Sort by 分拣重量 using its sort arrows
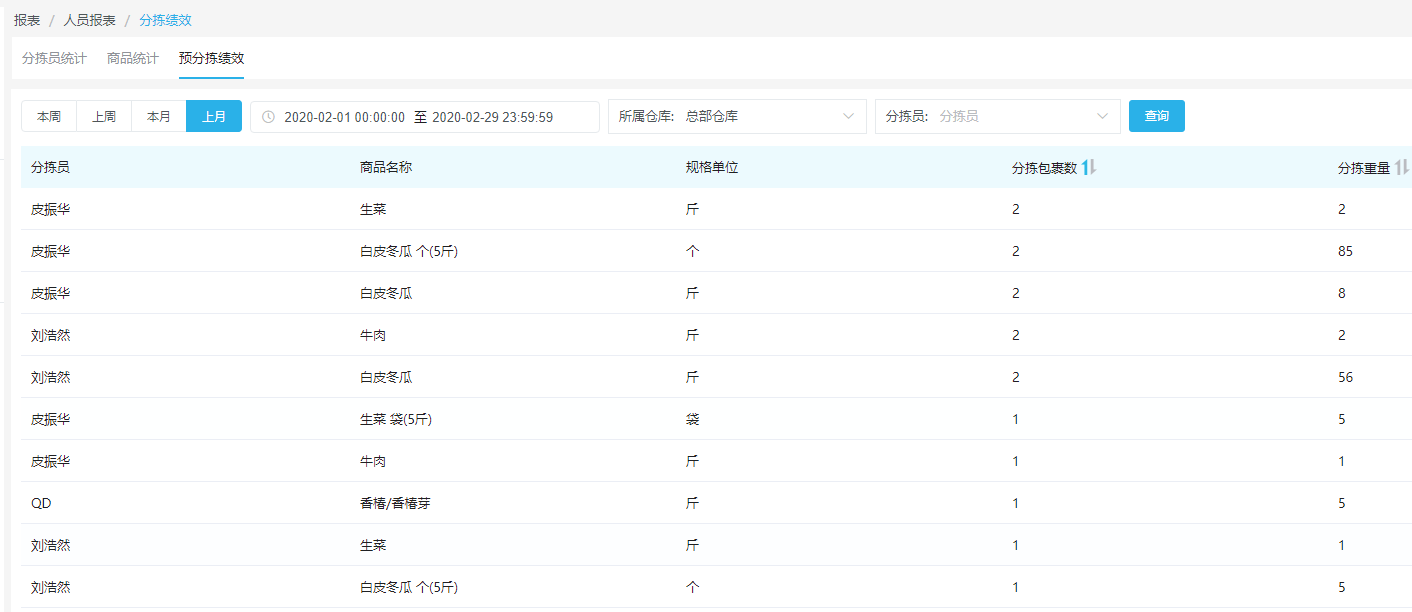 click(1402, 168)
